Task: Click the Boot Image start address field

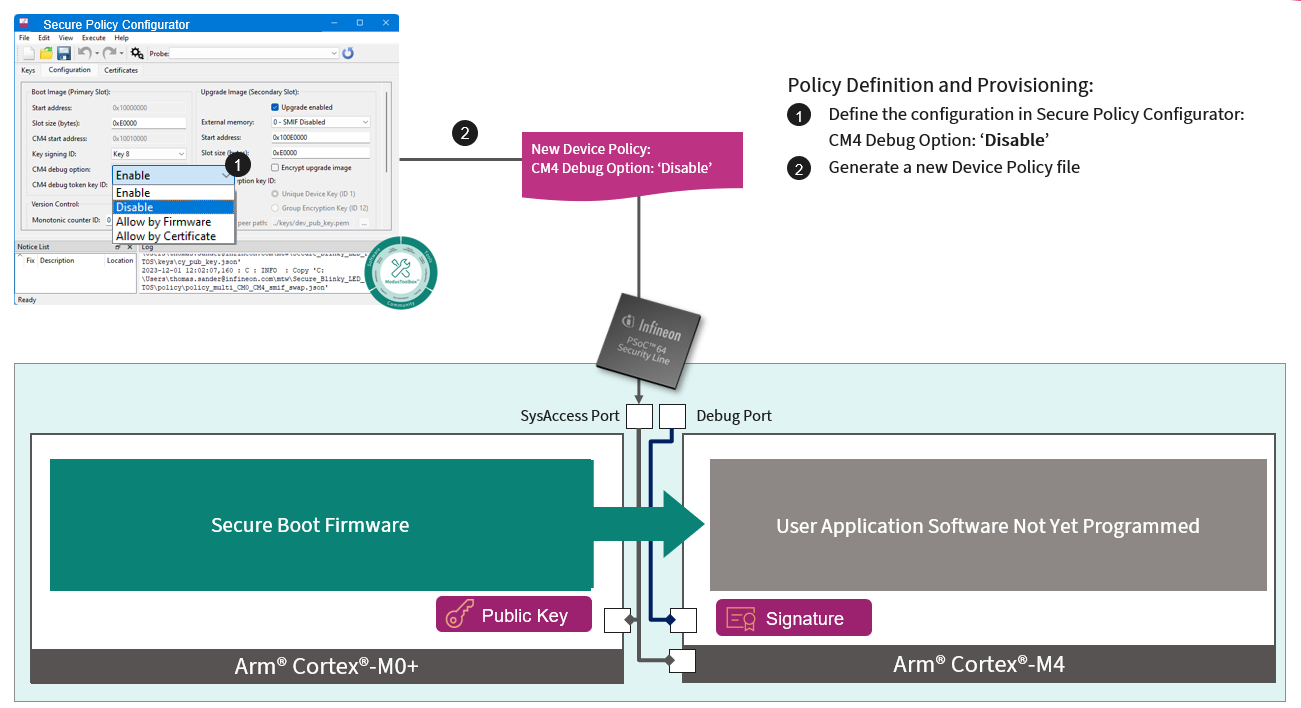Action: [x=149, y=107]
